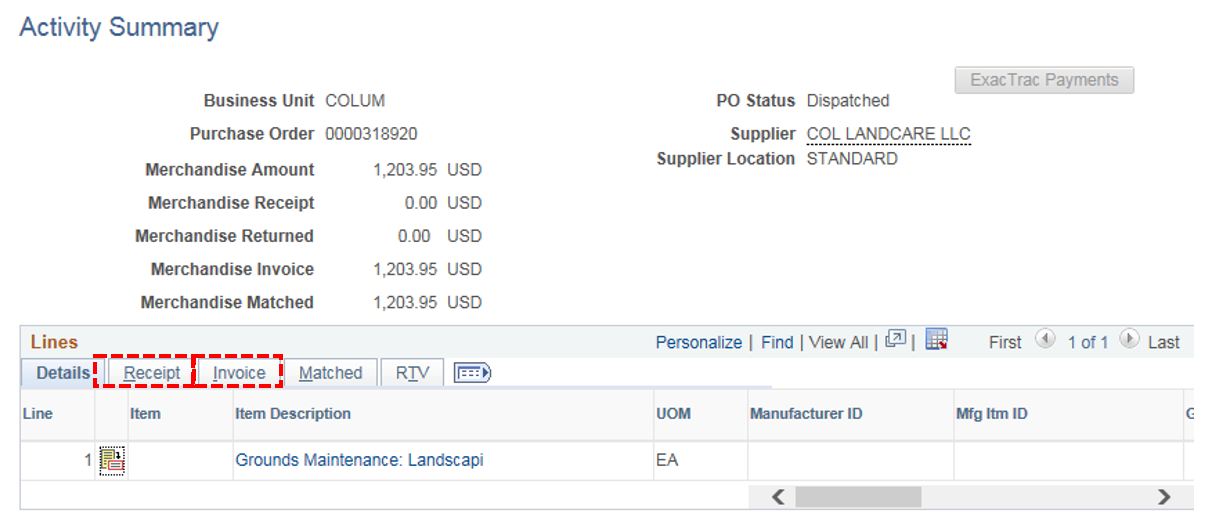Click the Show all columns icon
1218x525 pixels.
click(x=472, y=373)
